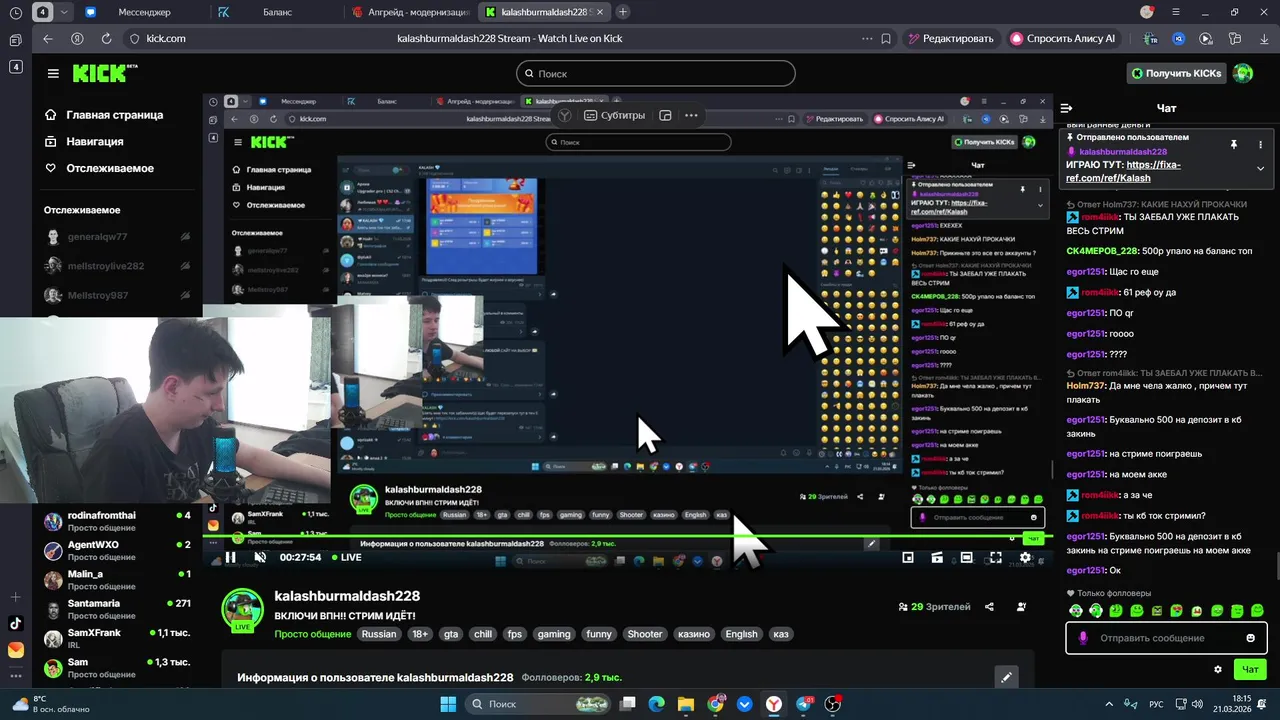Open recommended channel Santamaria
The height and width of the screenshot is (720, 1280).
click(117, 609)
